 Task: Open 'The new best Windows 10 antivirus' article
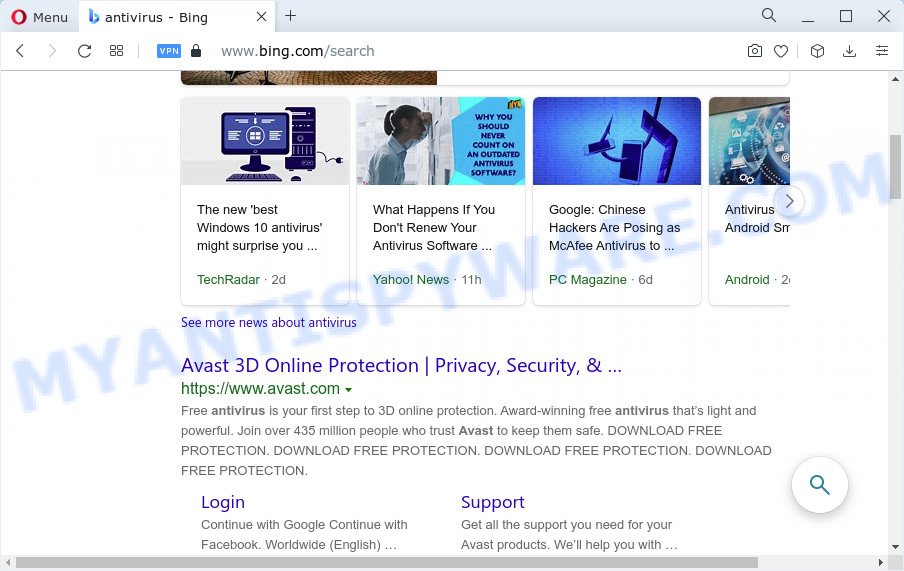pyautogui.click(x=259, y=228)
